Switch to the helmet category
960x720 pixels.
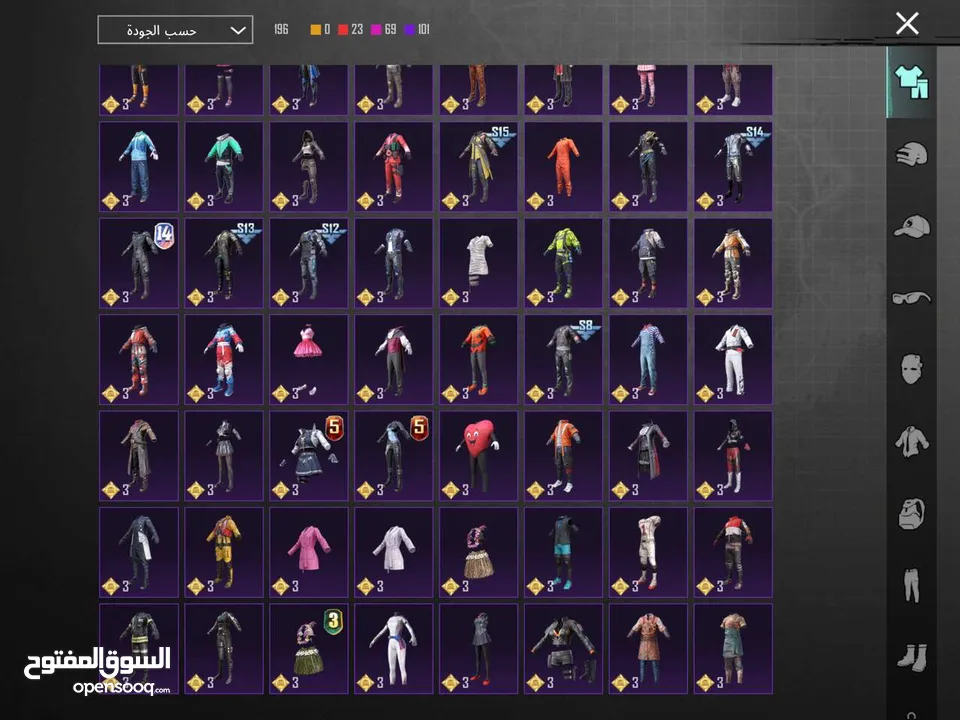911,154
